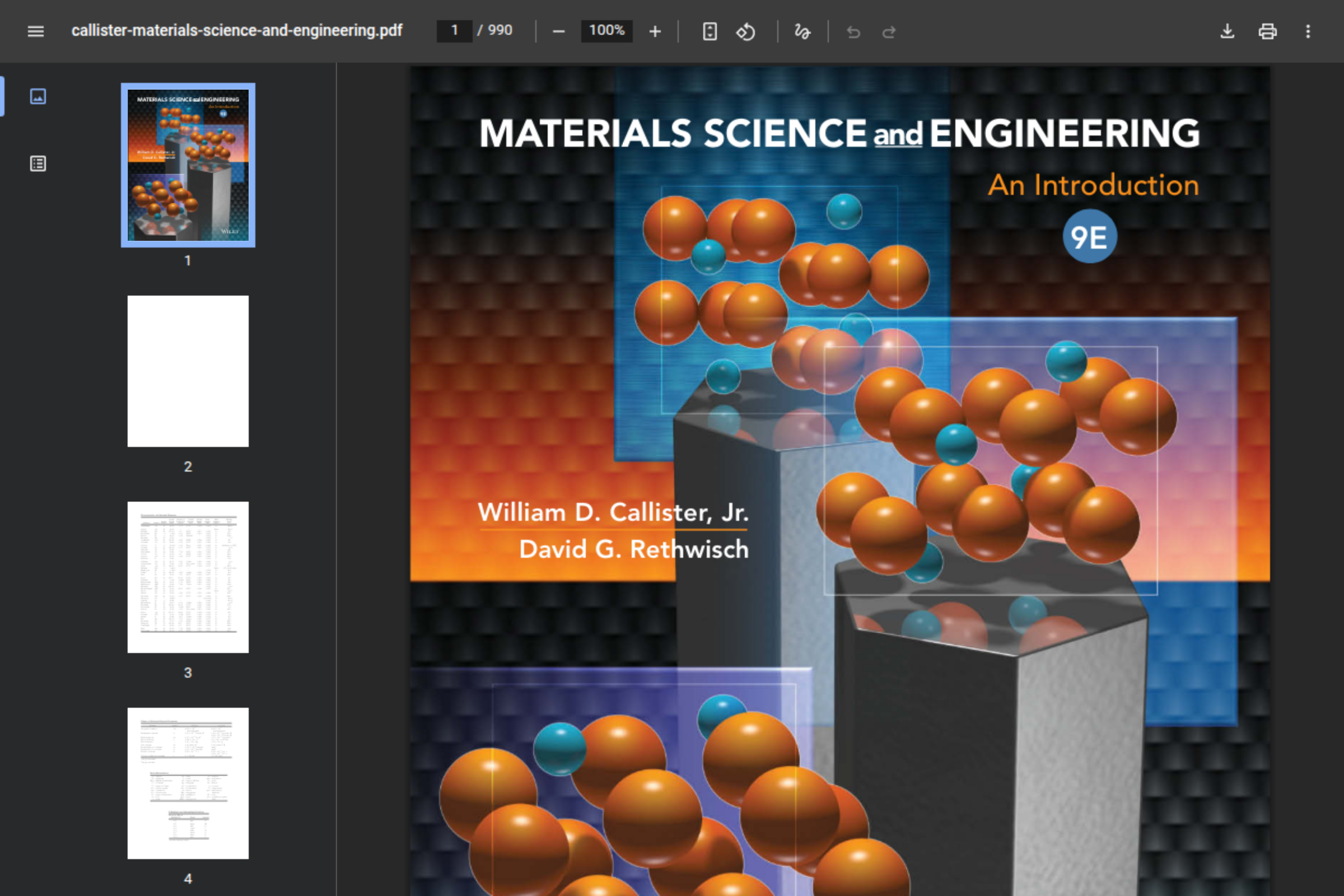
Task: Open page 4 thumbnail
Action: [x=188, y=783]
